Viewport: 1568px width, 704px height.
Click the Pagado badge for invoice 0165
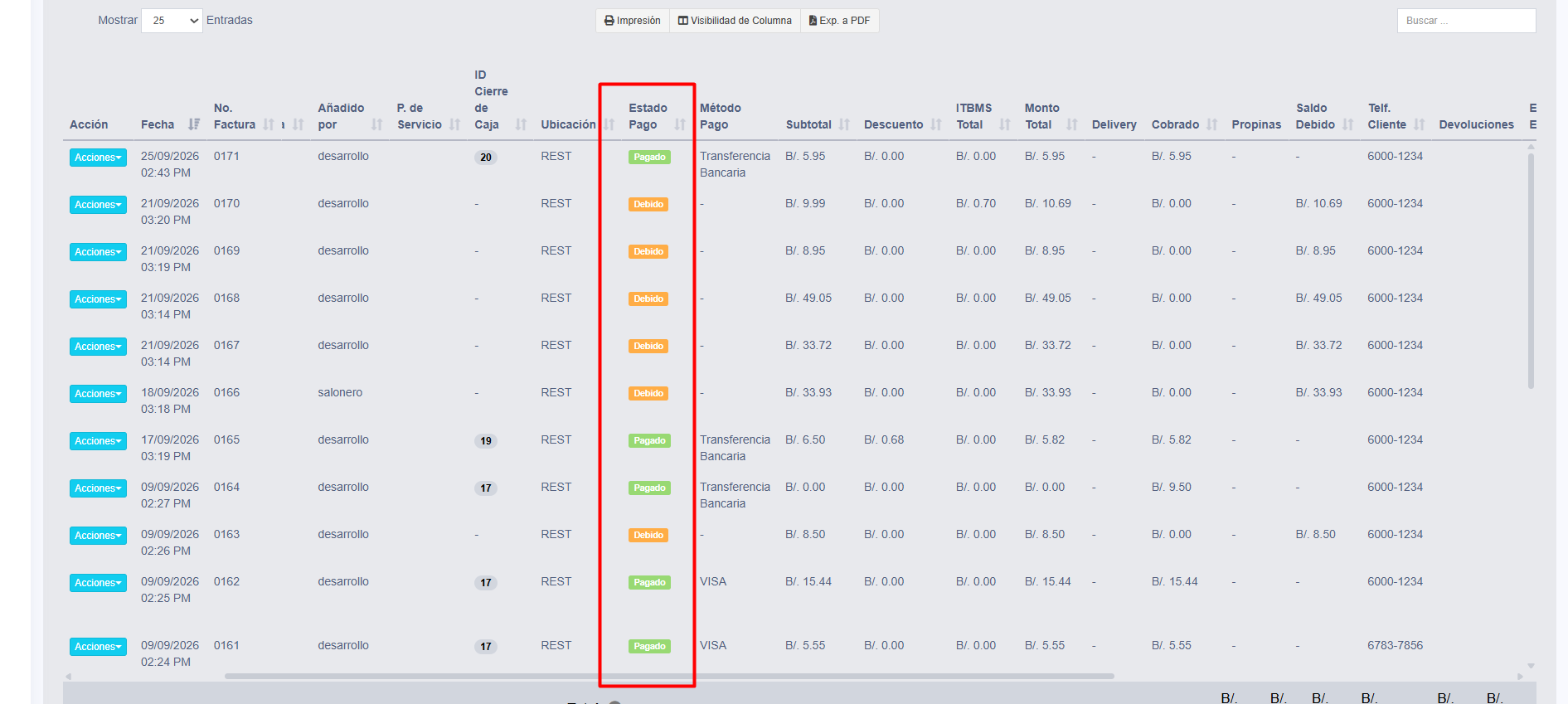point(649,440)
